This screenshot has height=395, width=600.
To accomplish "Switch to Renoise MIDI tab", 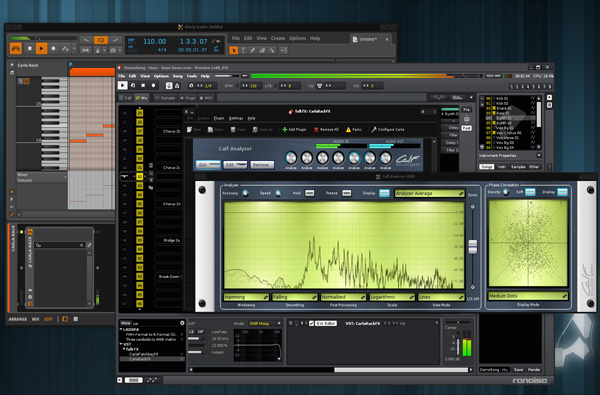I will tap(206, 98).
